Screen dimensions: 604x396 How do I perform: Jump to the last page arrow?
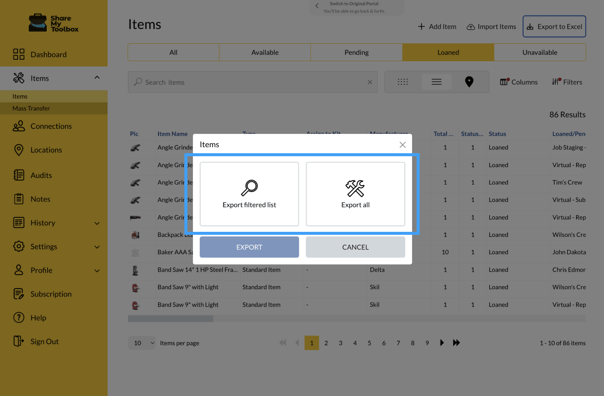(456, 343)
